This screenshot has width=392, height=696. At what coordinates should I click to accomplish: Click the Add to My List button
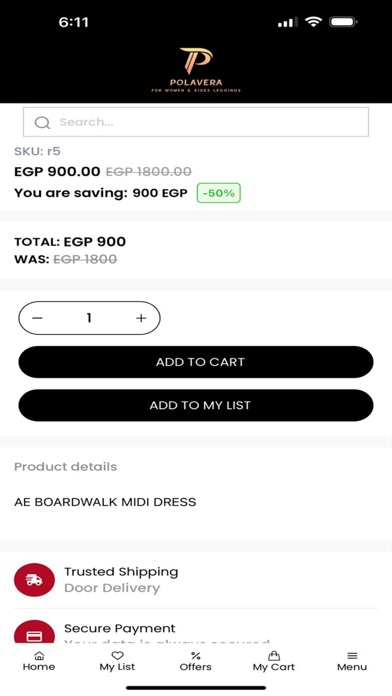coord(196,405)
